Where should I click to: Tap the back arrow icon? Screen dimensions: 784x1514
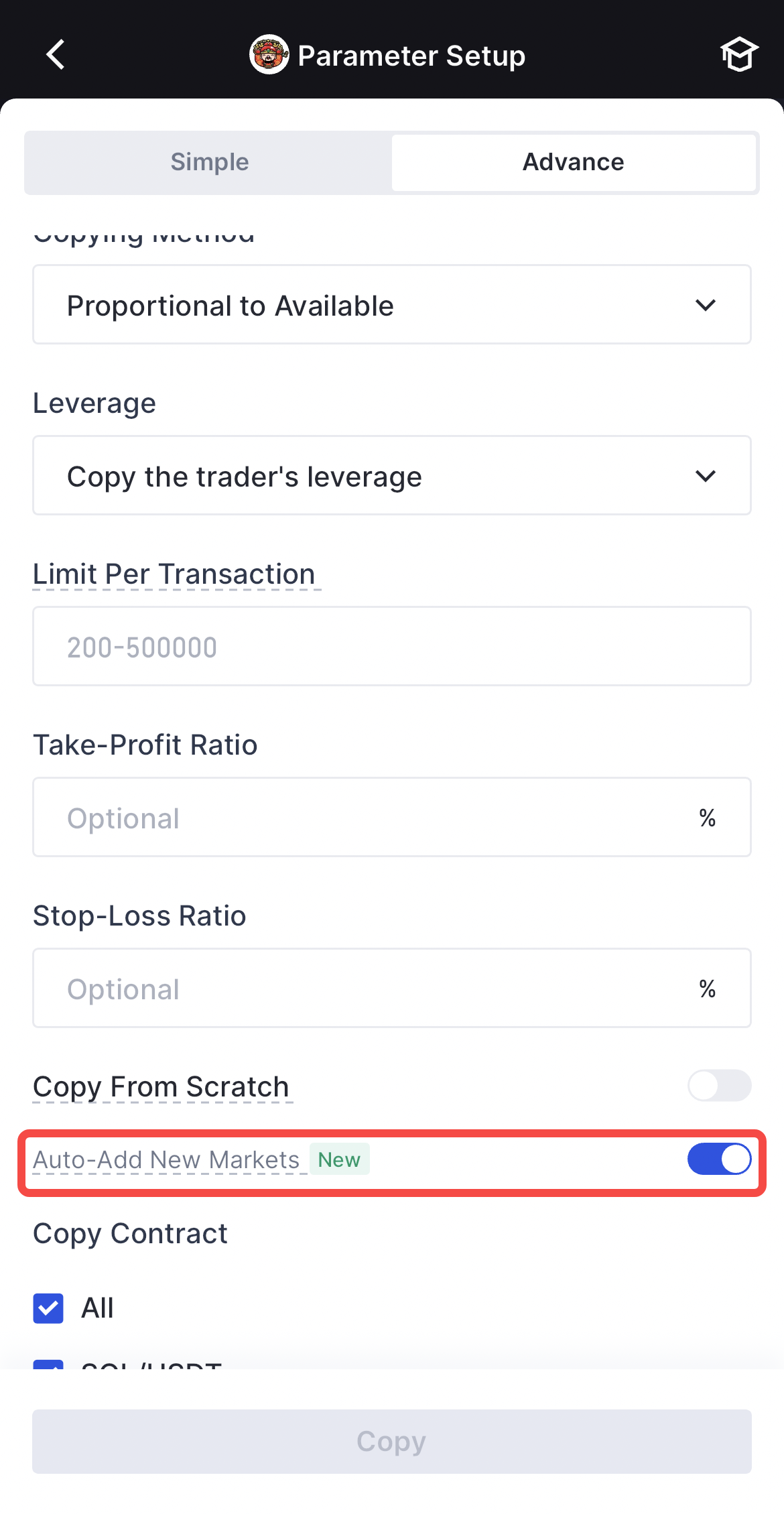pos(56,54)
